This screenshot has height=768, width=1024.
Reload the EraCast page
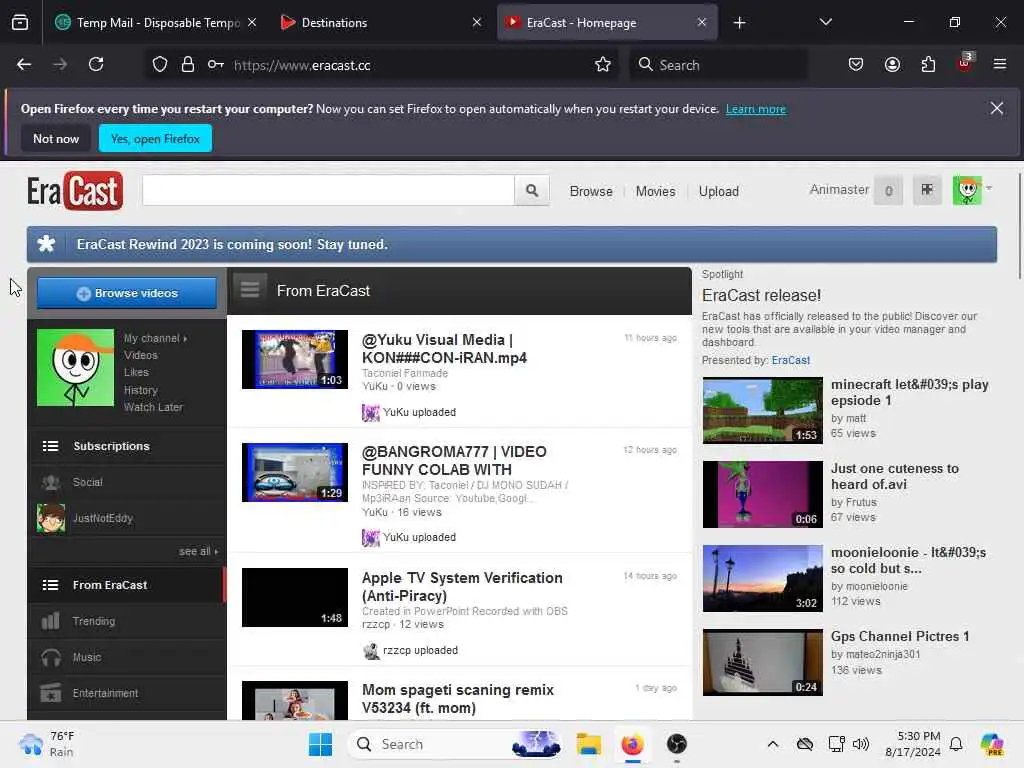(x=96, y=64)
